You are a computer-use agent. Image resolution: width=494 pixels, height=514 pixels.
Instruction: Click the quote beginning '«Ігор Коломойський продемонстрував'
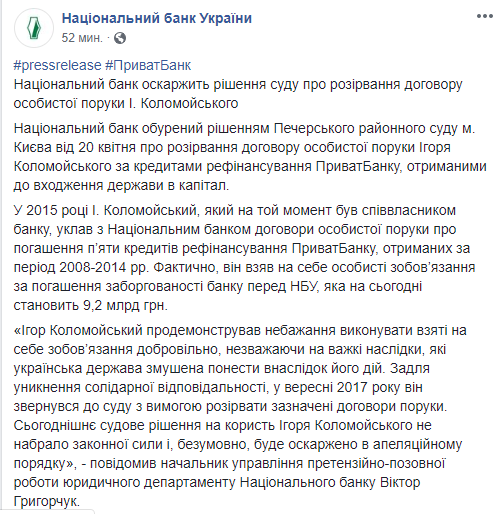[240, 416]
